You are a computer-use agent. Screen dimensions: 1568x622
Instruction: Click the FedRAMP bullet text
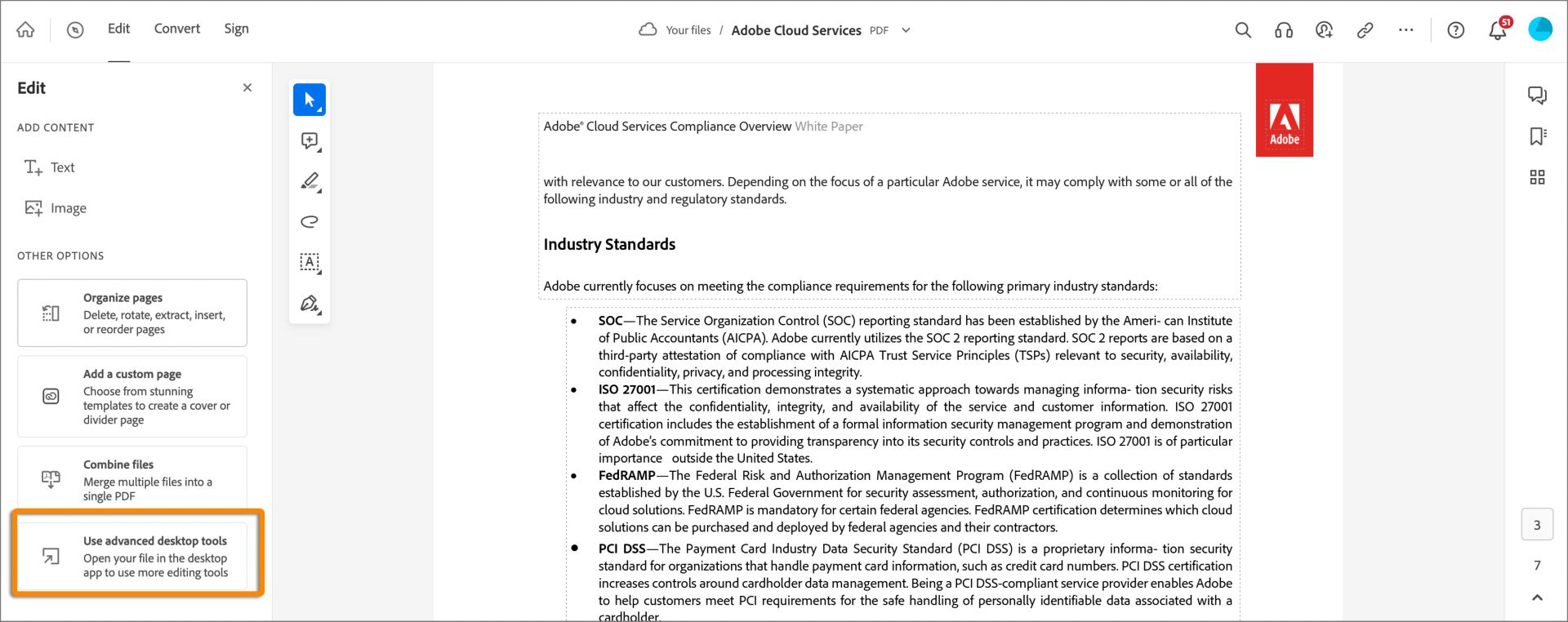[915, 501]
